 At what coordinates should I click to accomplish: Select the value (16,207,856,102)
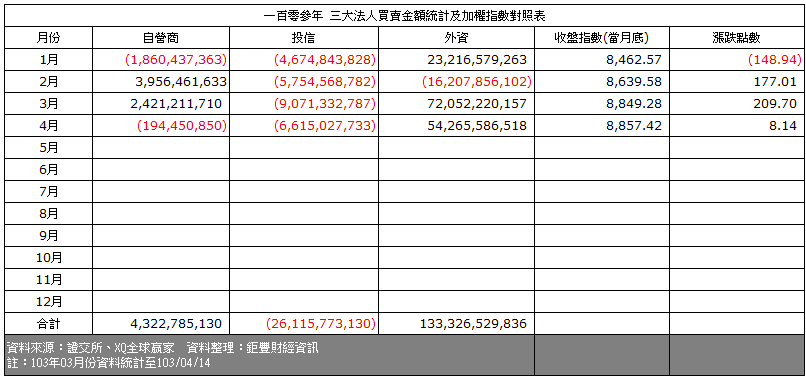coord(477,82)
